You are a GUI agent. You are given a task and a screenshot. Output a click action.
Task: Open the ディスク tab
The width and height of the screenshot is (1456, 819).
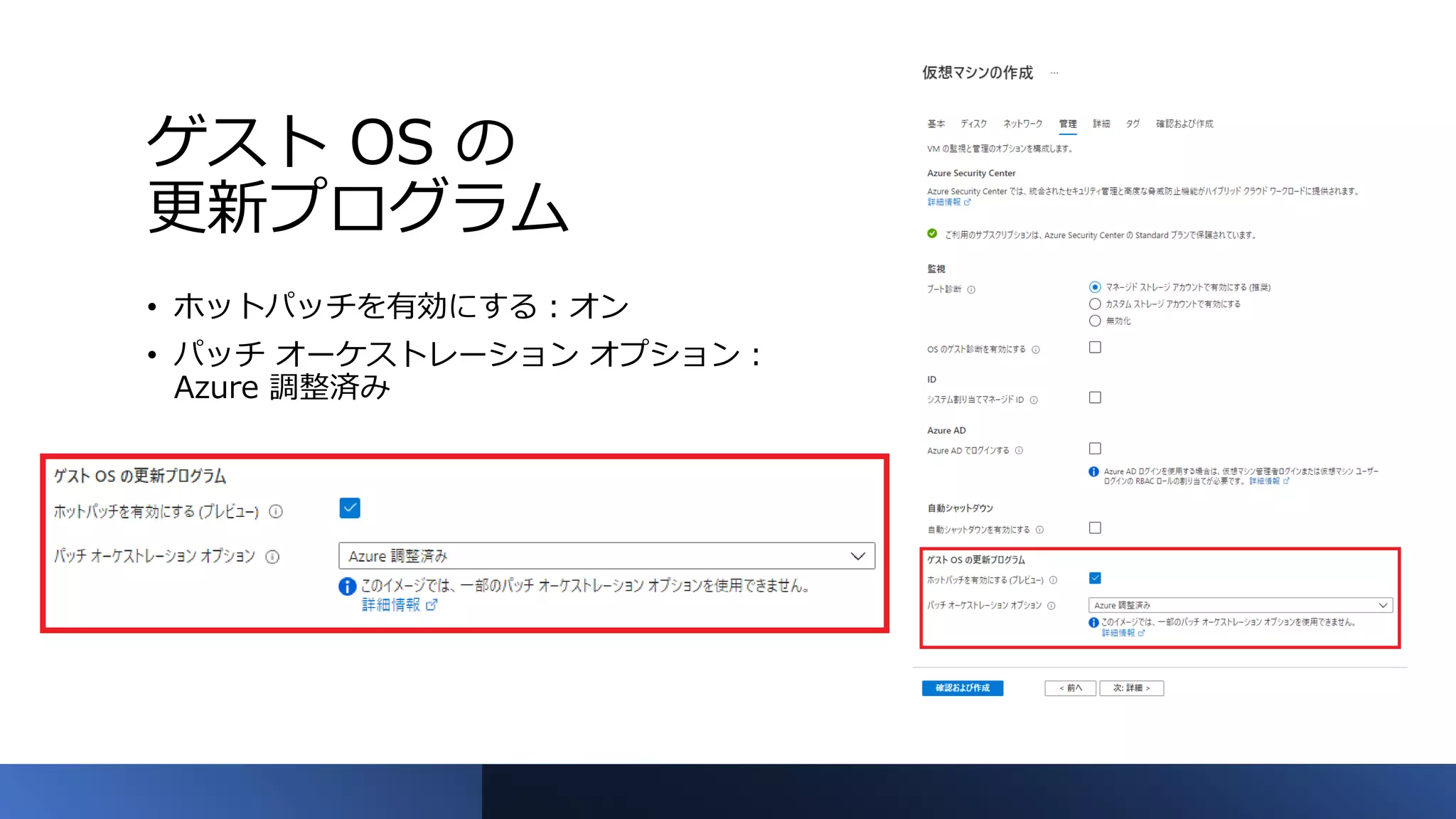click(x=973, y=124)
